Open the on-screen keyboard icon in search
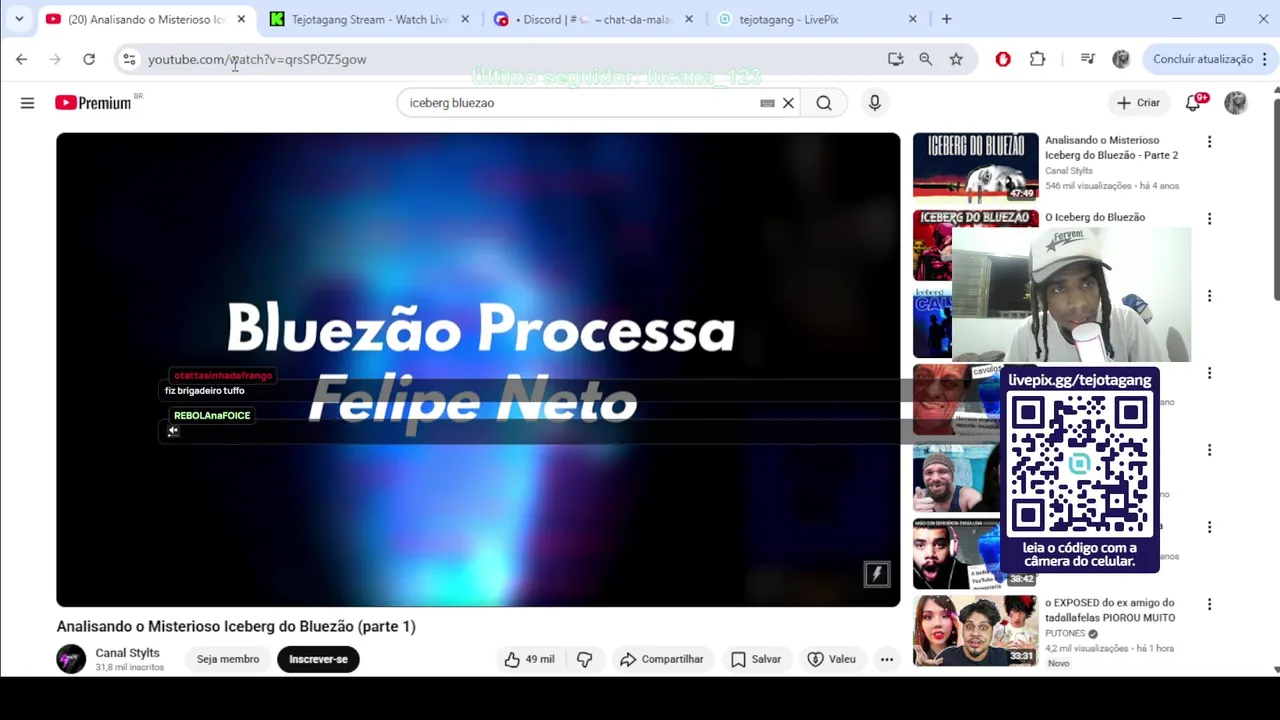This screenshot has width=1280, height=720. [x=767, y=103]
